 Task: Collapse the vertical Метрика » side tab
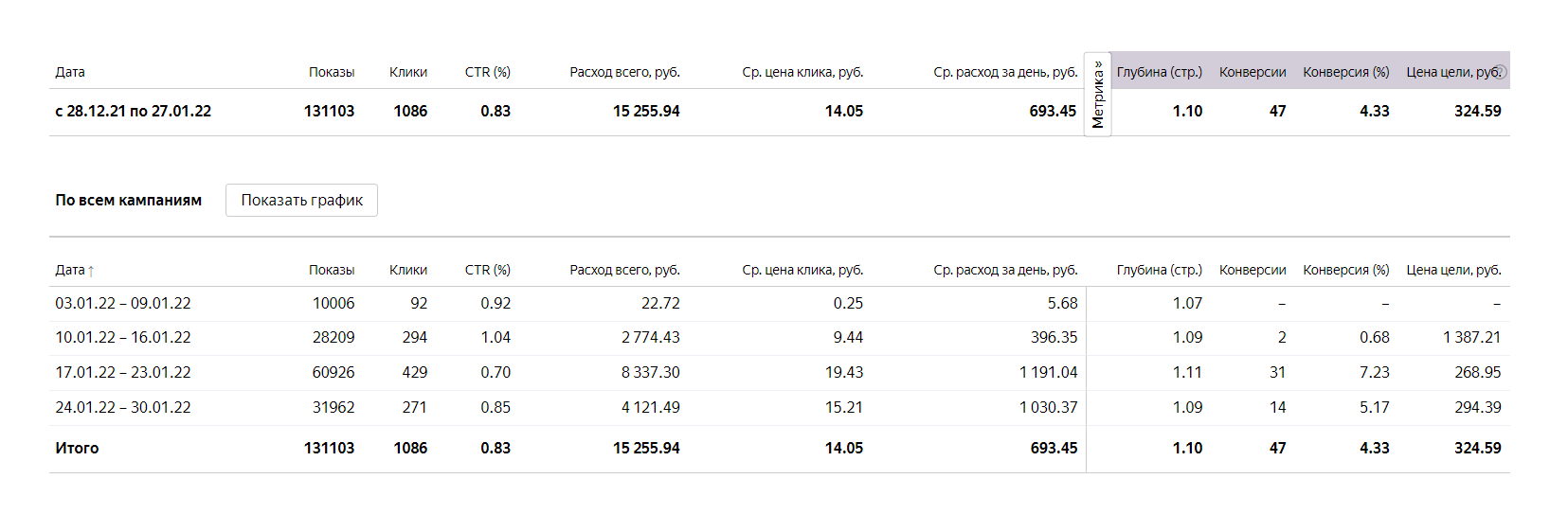point(1097,94)
